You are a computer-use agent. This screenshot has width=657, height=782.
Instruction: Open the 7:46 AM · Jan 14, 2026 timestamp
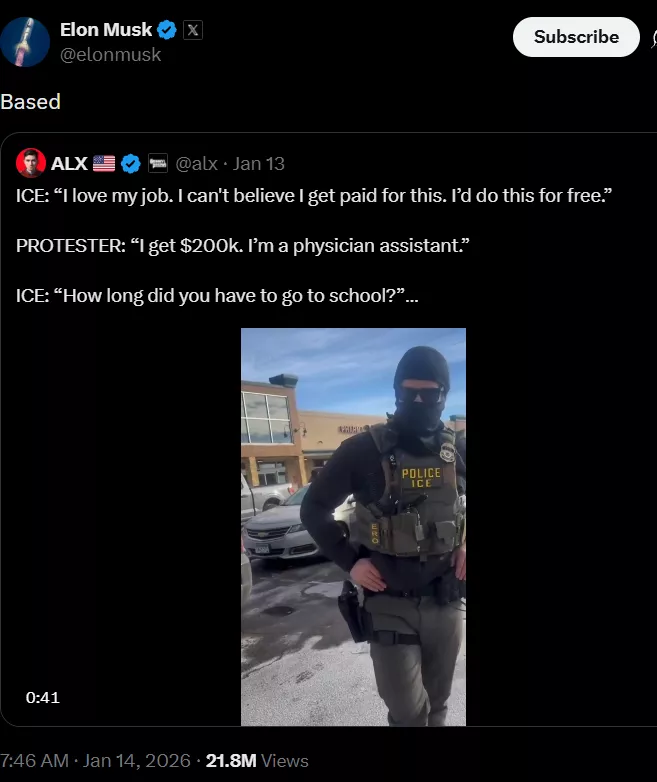[95, 761]
